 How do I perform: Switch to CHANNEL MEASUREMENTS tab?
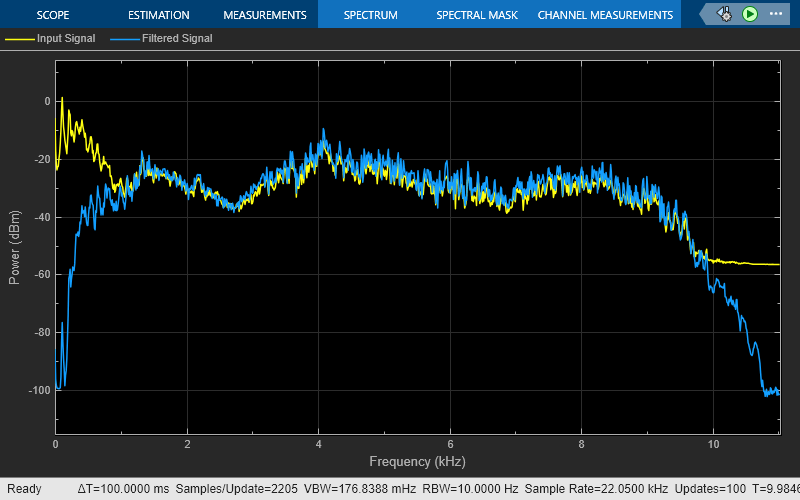(x=605, y=15)
